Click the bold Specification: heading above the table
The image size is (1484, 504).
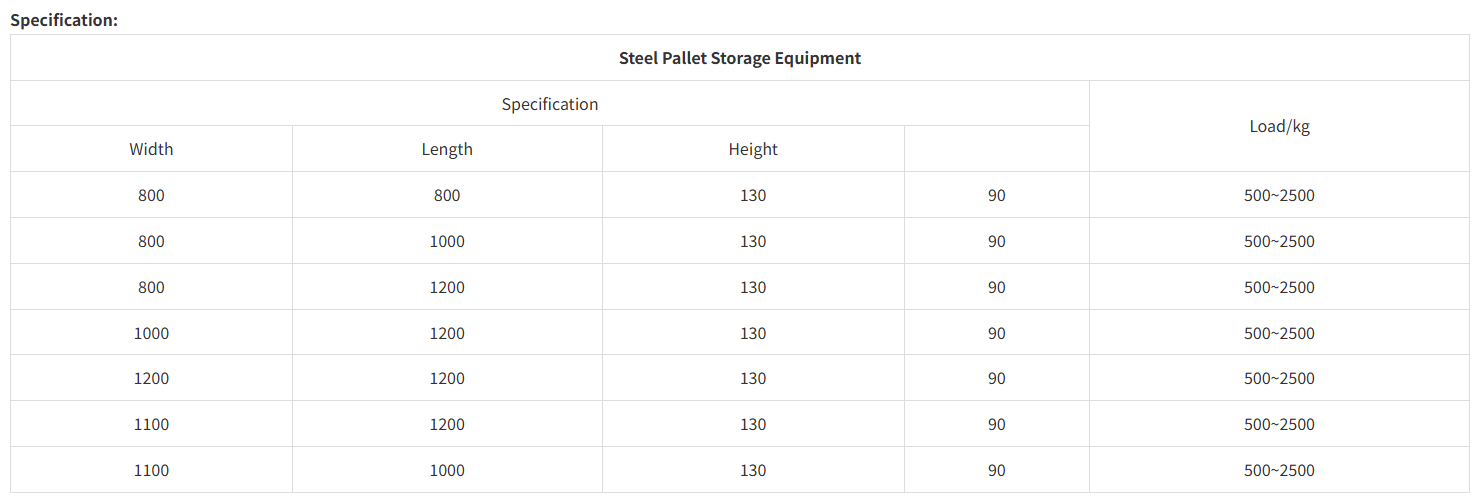(x=64, y=19)
